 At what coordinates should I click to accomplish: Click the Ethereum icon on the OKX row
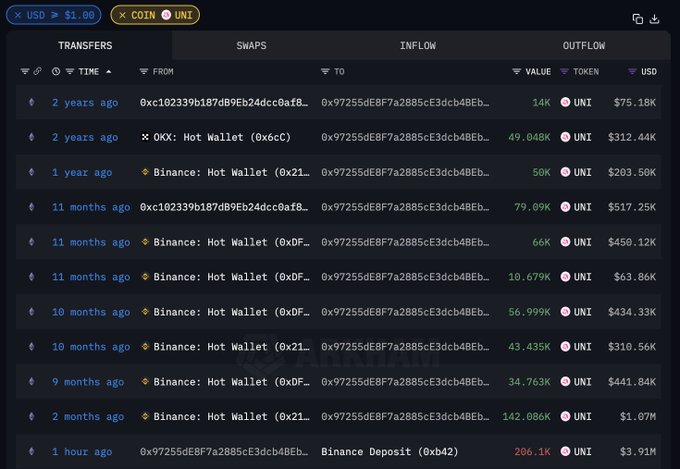[x=31, y=137]
